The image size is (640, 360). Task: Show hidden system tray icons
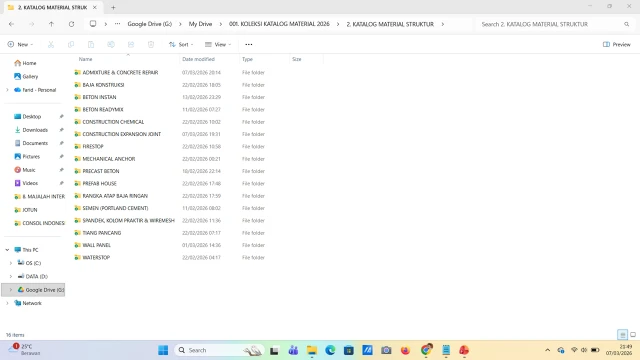(x=547, y=350)
